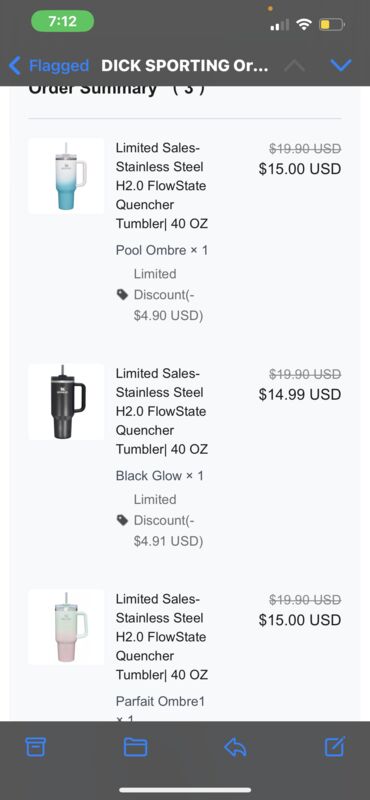
Task: Tap the DICK SPORTING email title
Action: pyautogui.click(x=185, y=65)
